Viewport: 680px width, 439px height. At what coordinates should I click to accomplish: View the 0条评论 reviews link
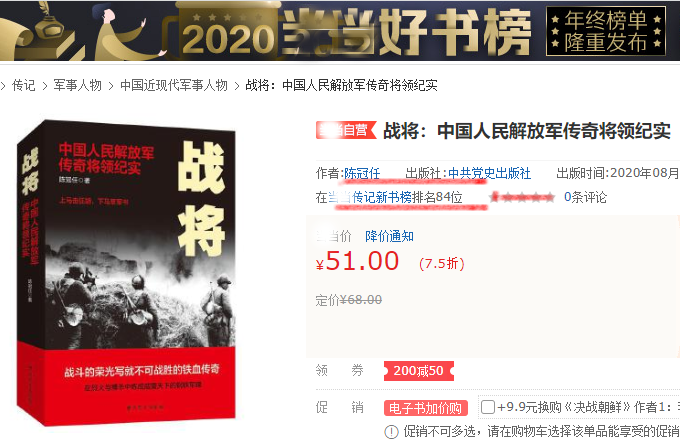tap(585, 197)
